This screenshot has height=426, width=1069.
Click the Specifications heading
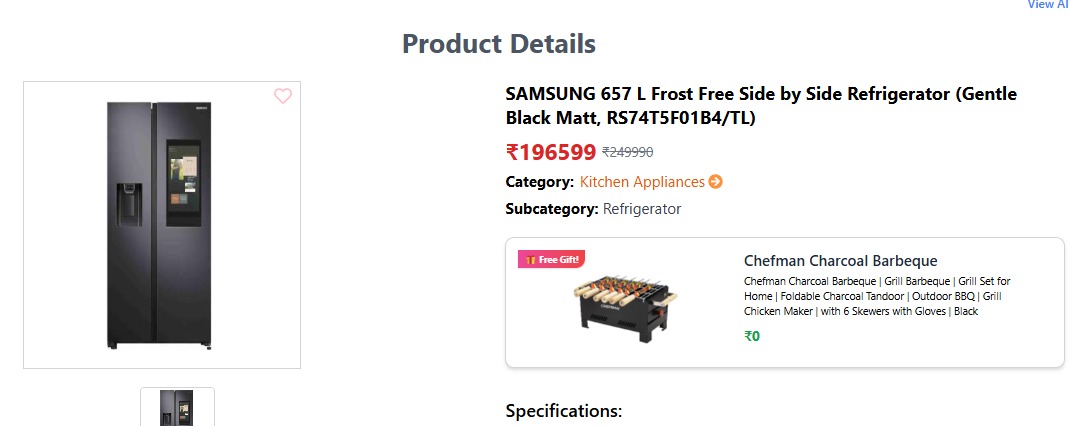pyautogui.click(x=564, y=411)
